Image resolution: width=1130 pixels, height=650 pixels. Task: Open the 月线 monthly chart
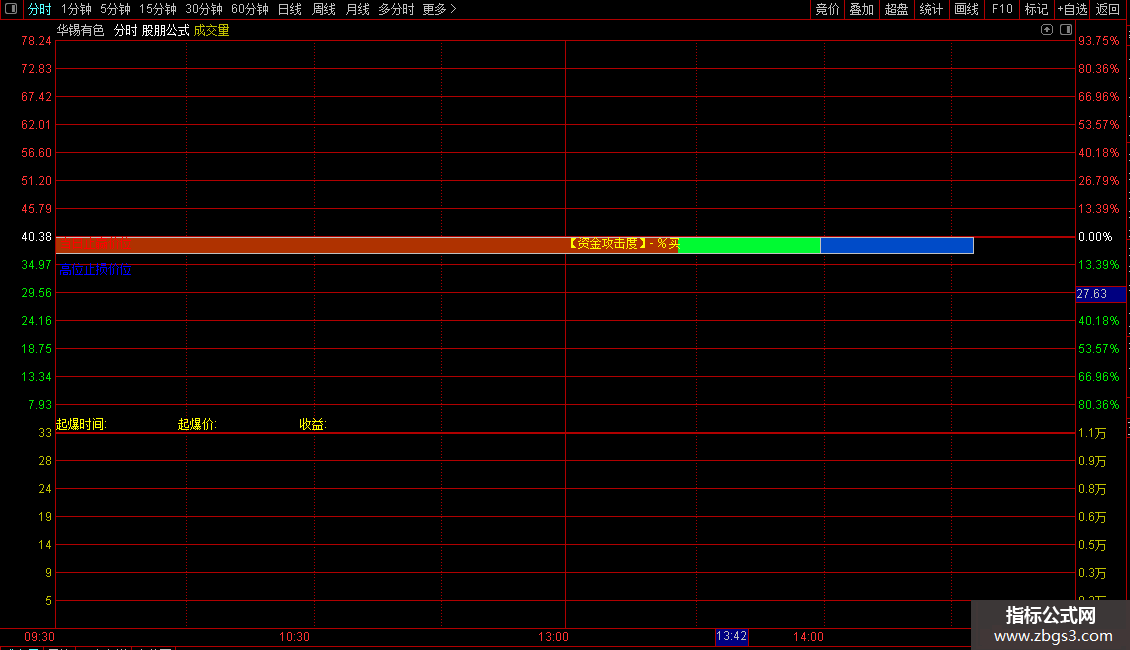(357, 9)
